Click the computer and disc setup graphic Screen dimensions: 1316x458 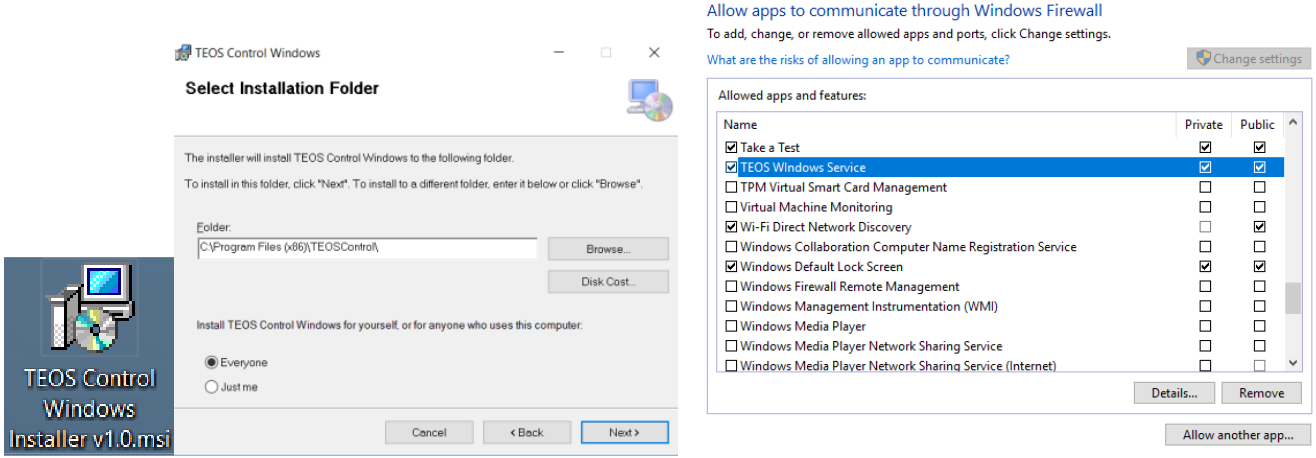[649, 100]
